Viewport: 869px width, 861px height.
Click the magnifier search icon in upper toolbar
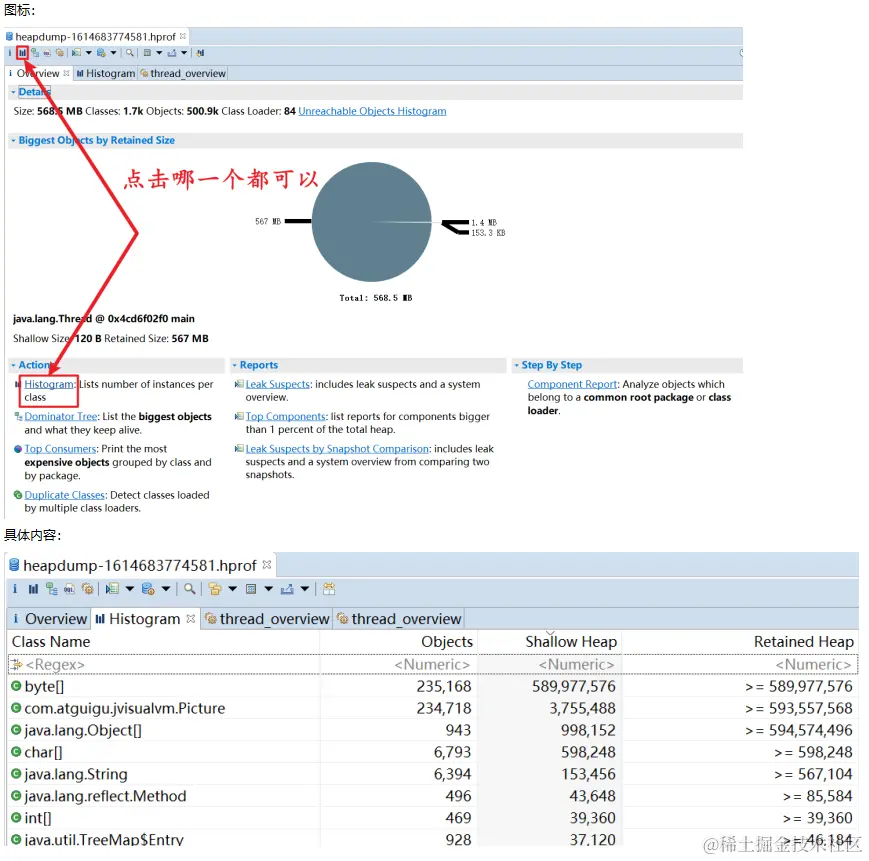130,53
